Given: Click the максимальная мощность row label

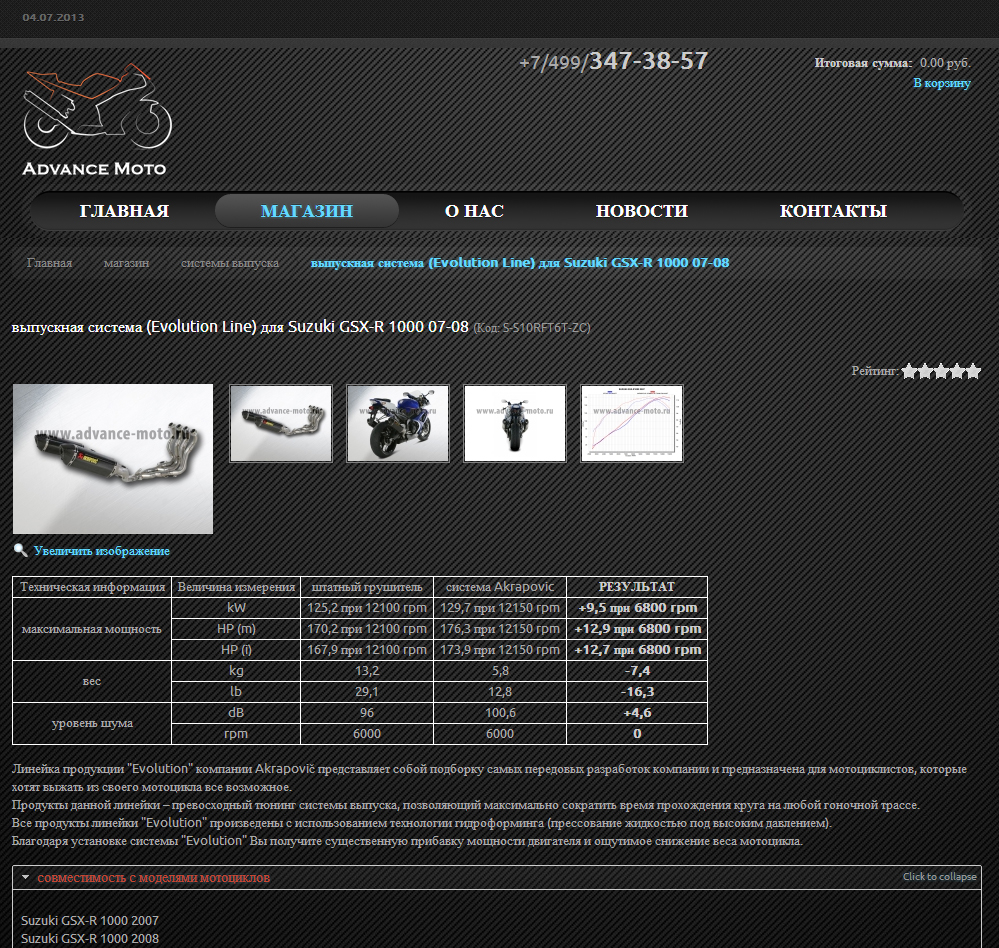Looking at the screenshot, I should tap(92, 629).
